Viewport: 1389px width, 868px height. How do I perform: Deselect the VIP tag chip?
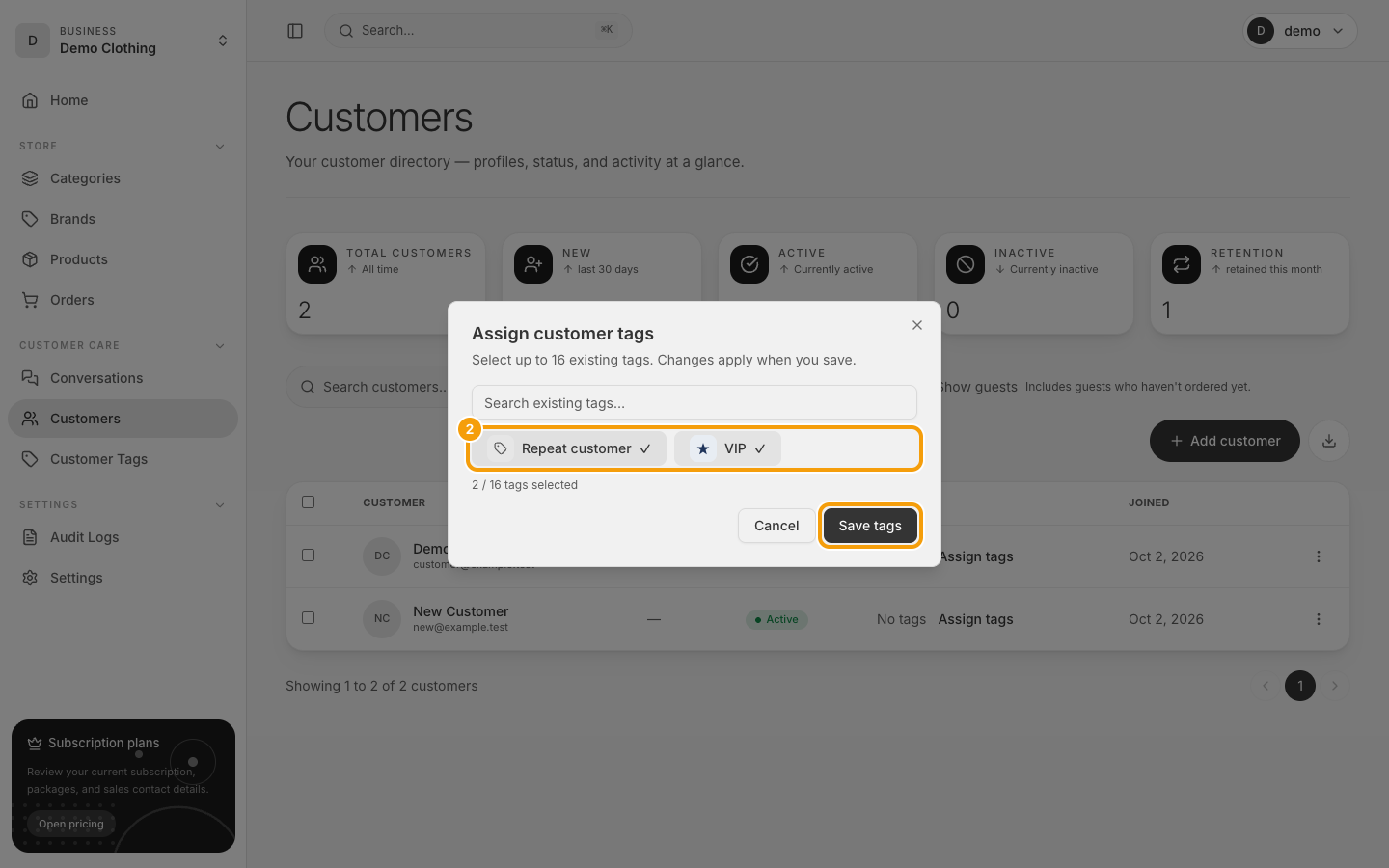[x=727, y=448]
